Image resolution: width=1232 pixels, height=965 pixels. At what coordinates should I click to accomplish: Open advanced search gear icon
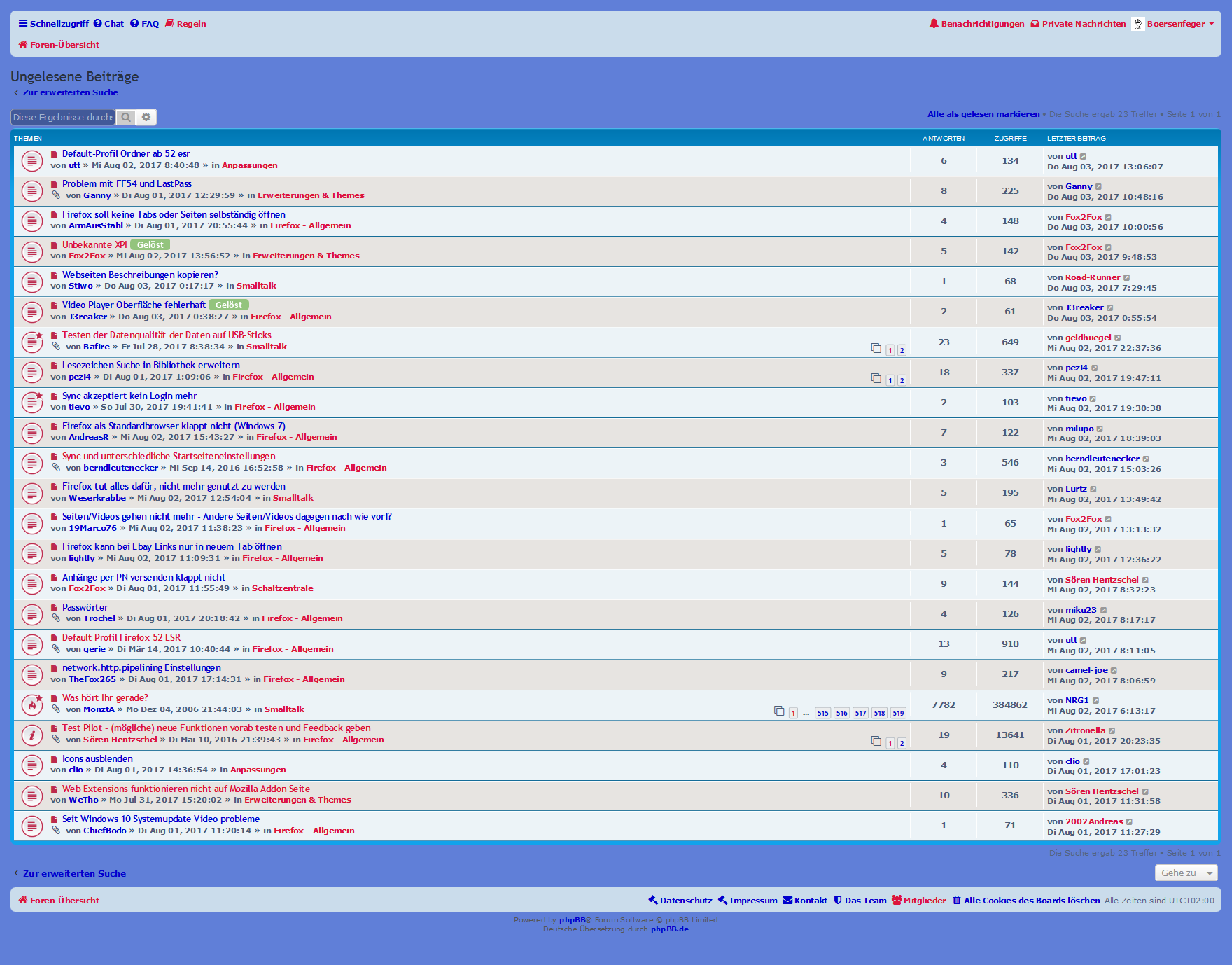point(146,117)
